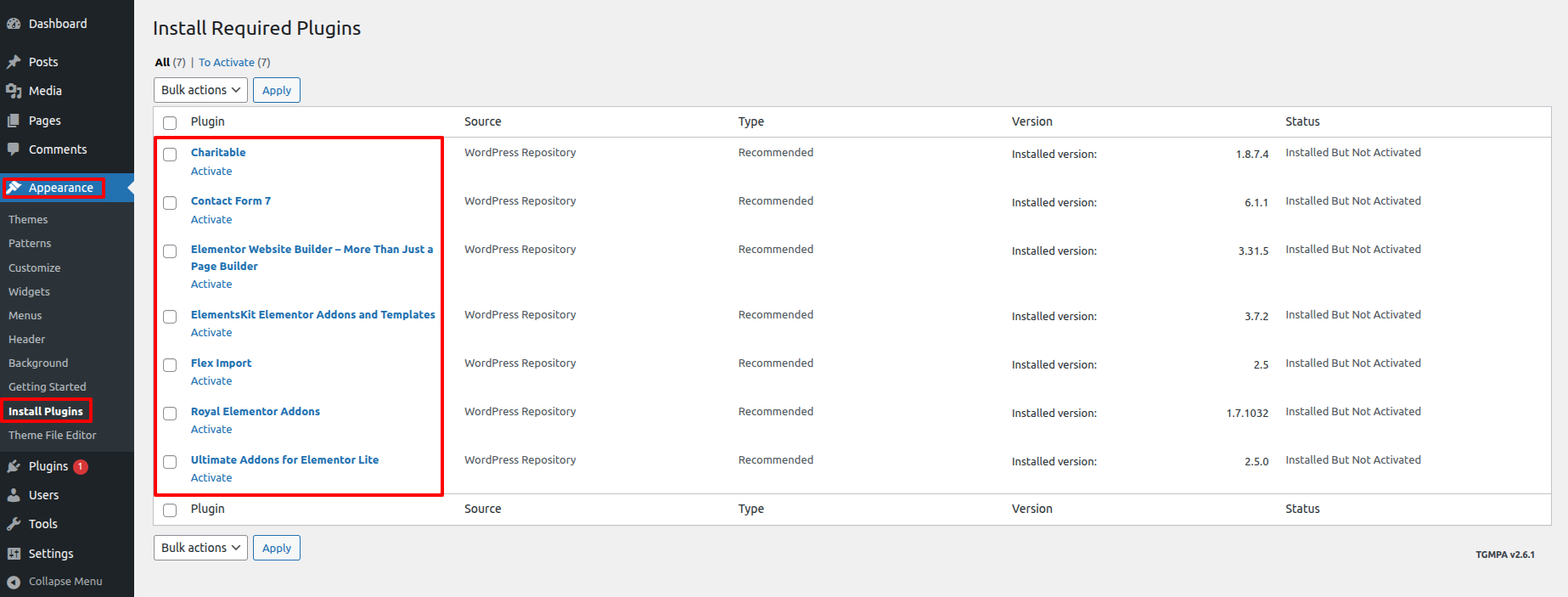
Task: Check the Charitable plugin checkbox
Action: (x=170, y=155)
